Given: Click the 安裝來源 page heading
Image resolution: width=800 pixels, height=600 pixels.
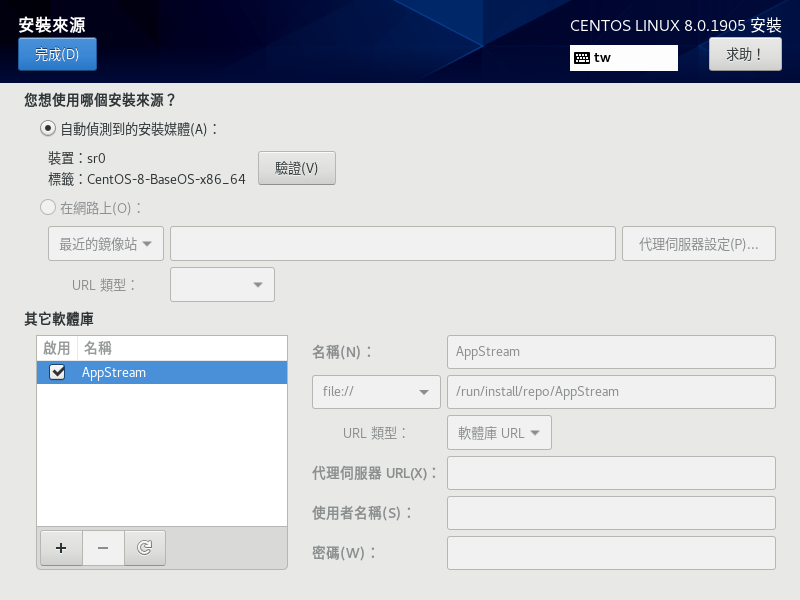Looking at the screenshot, I should [52, 25].
